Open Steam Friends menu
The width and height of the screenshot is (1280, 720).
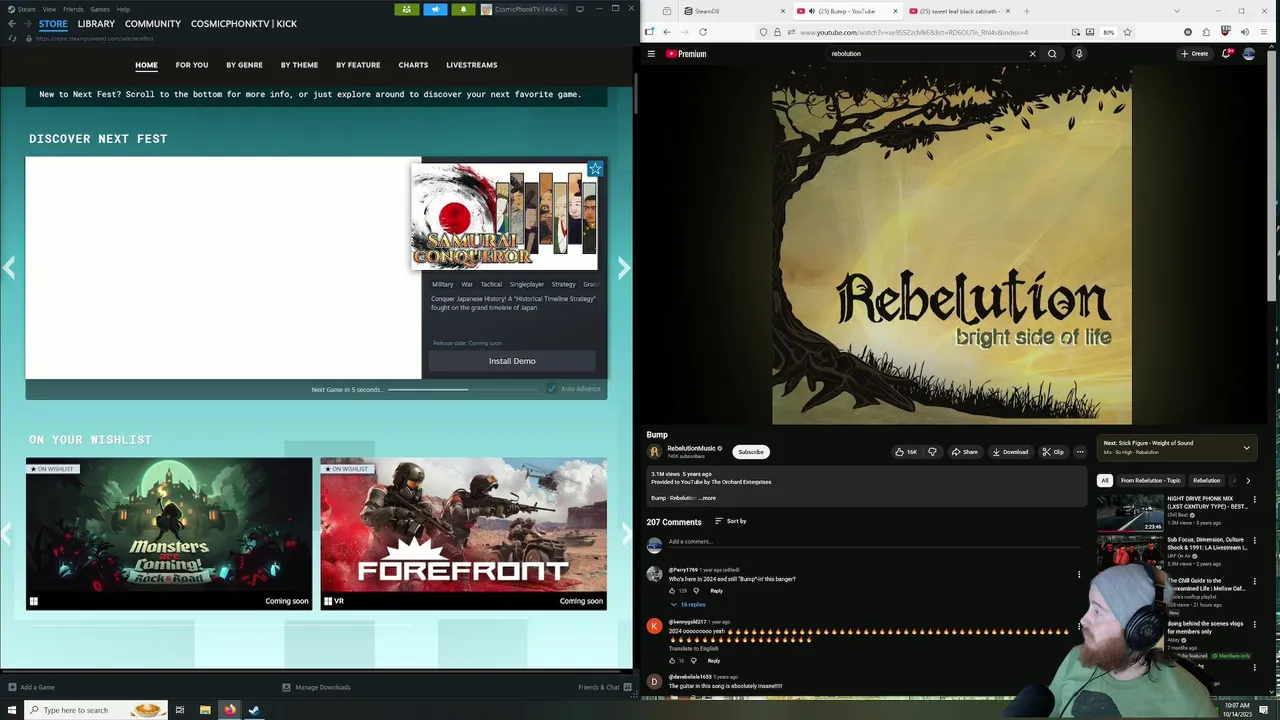point(73,9)
